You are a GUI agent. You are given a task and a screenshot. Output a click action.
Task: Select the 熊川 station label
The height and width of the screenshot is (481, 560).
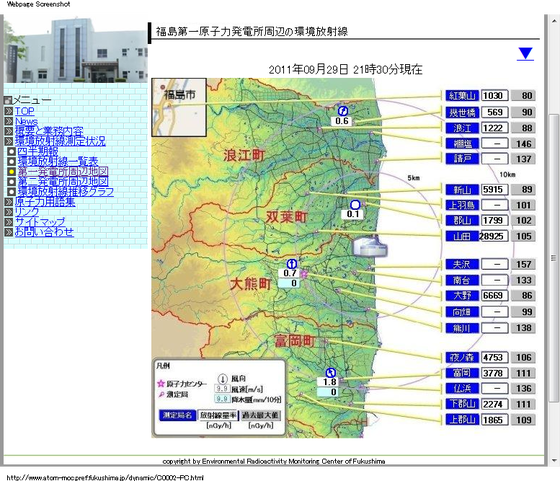pos(462,328)
